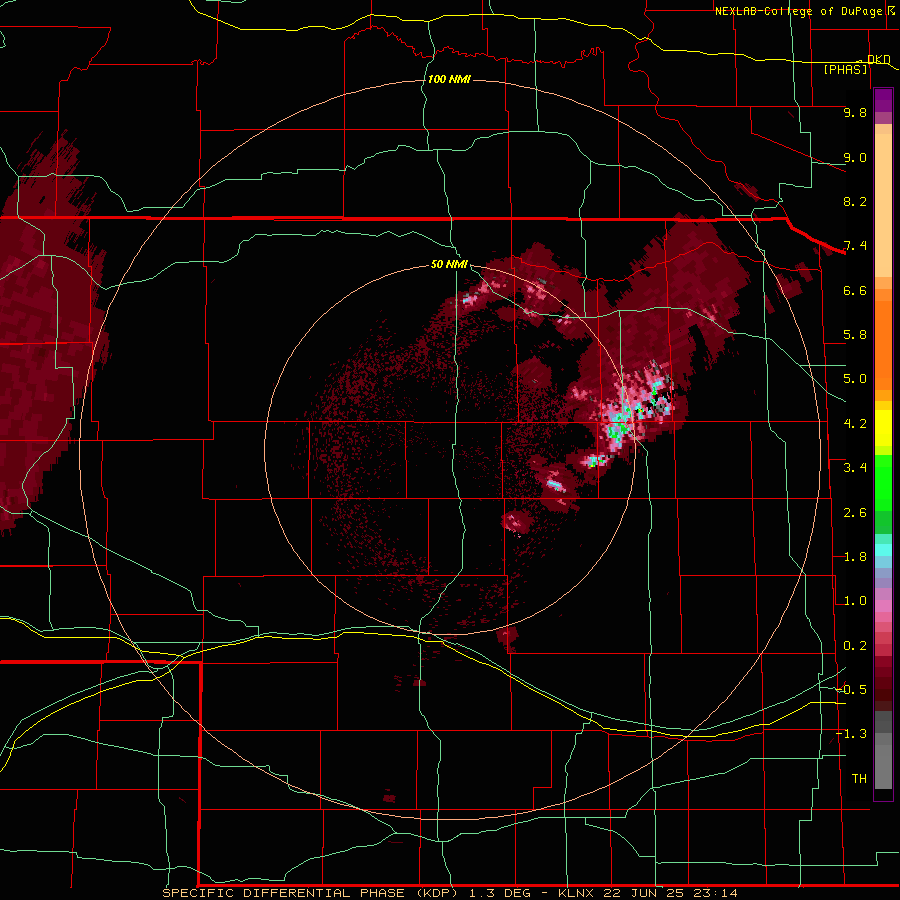Screen dimensions: 900x900
Task: Click the 5.0 value on the color scale
Action: click(x=855, y=379)
